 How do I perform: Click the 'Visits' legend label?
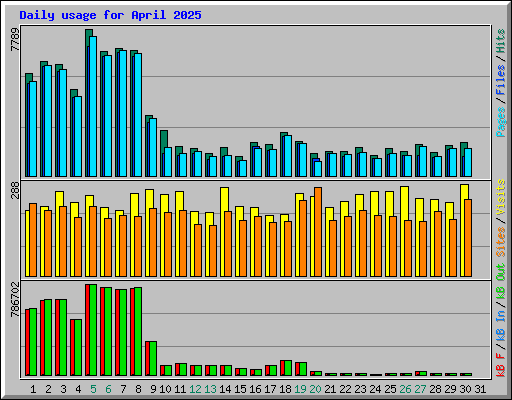tap(501, 197)
